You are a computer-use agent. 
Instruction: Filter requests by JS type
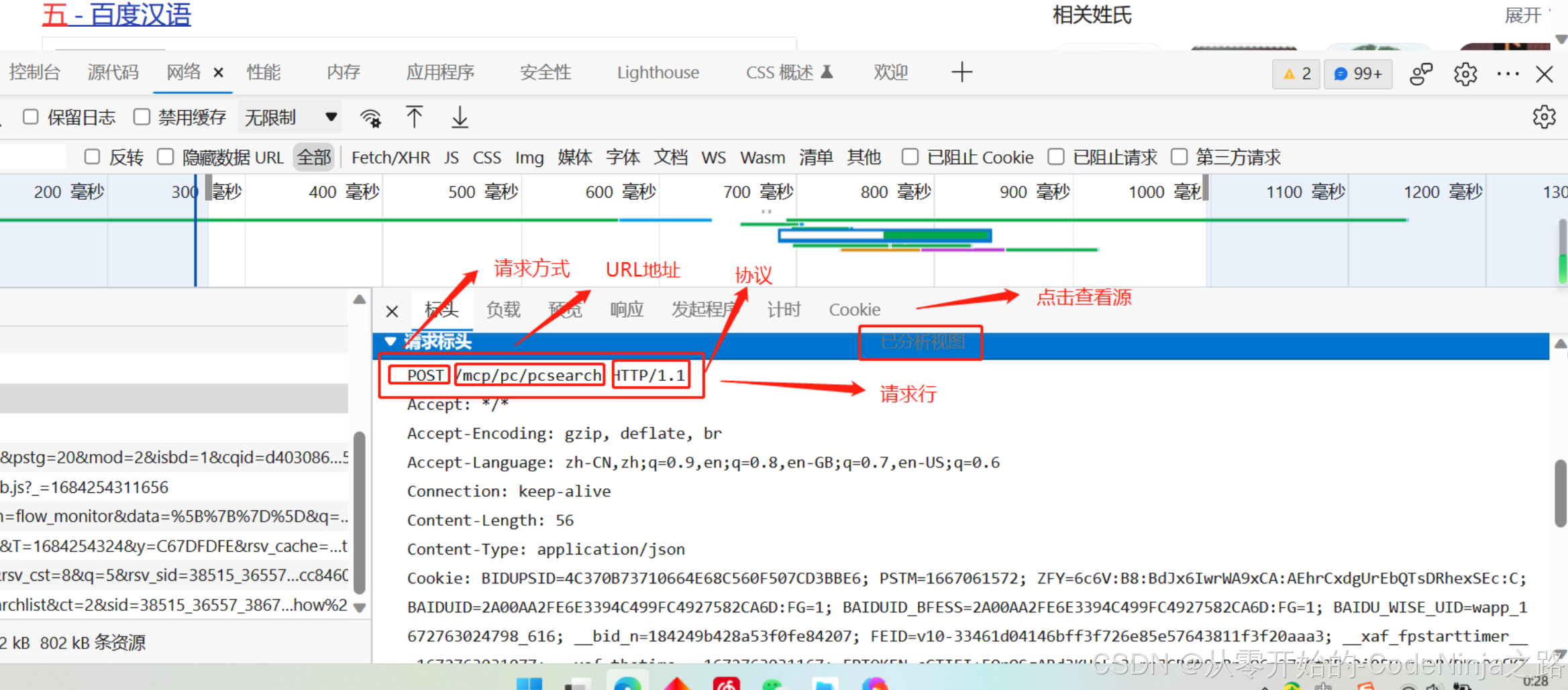pos(452,158)
